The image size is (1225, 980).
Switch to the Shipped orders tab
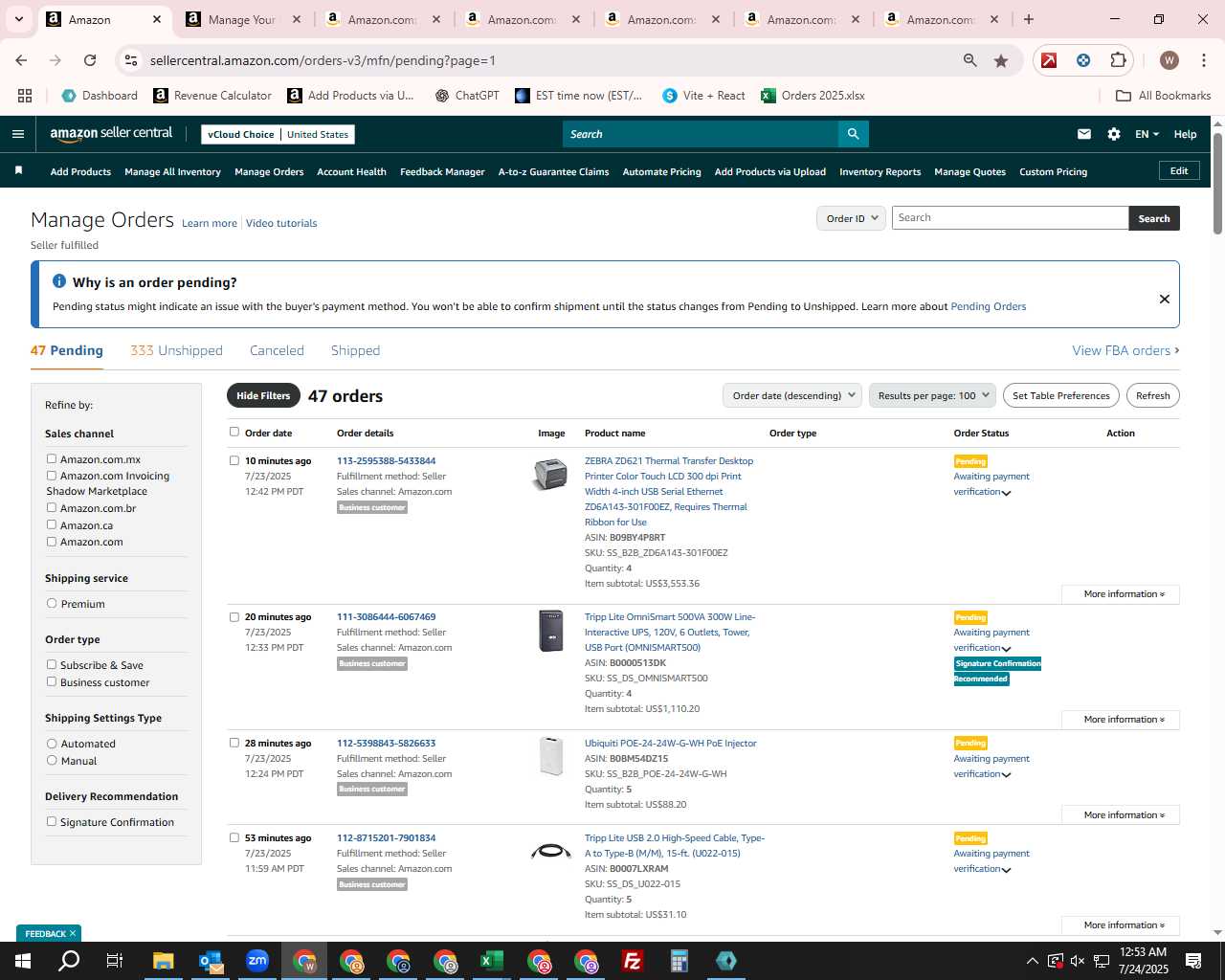click(355, 350)
